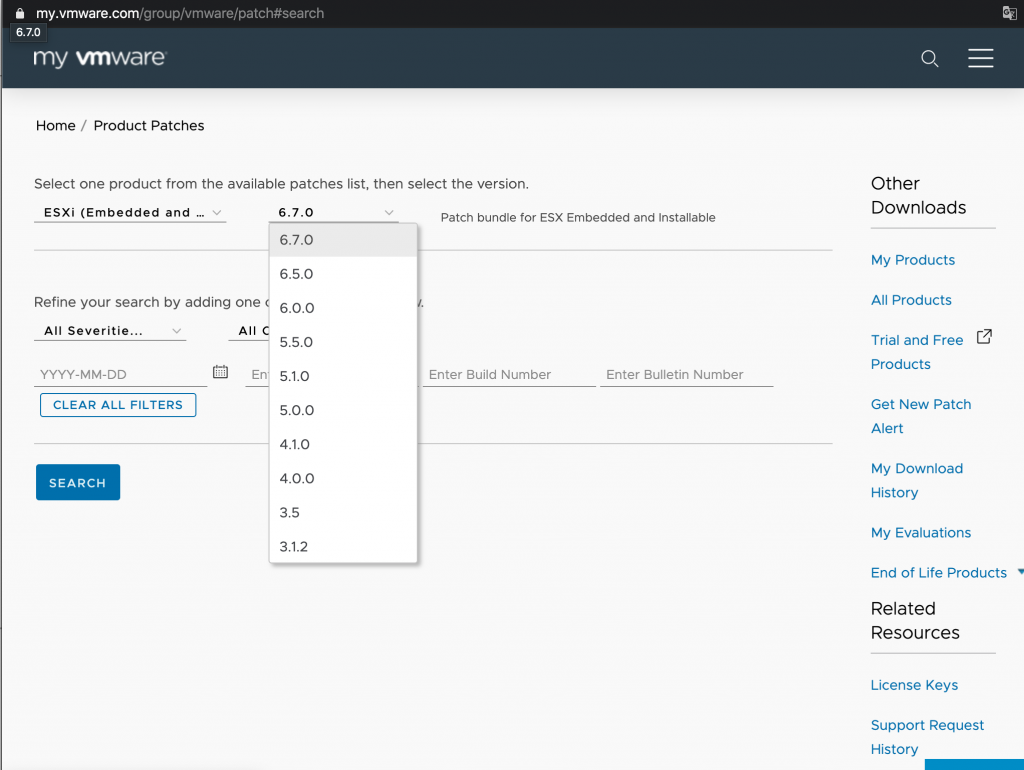Focus the Enter Build Number field
The width and height of the screenshot is (1024, 770).
pyautogui.click(x=509, y=374)
